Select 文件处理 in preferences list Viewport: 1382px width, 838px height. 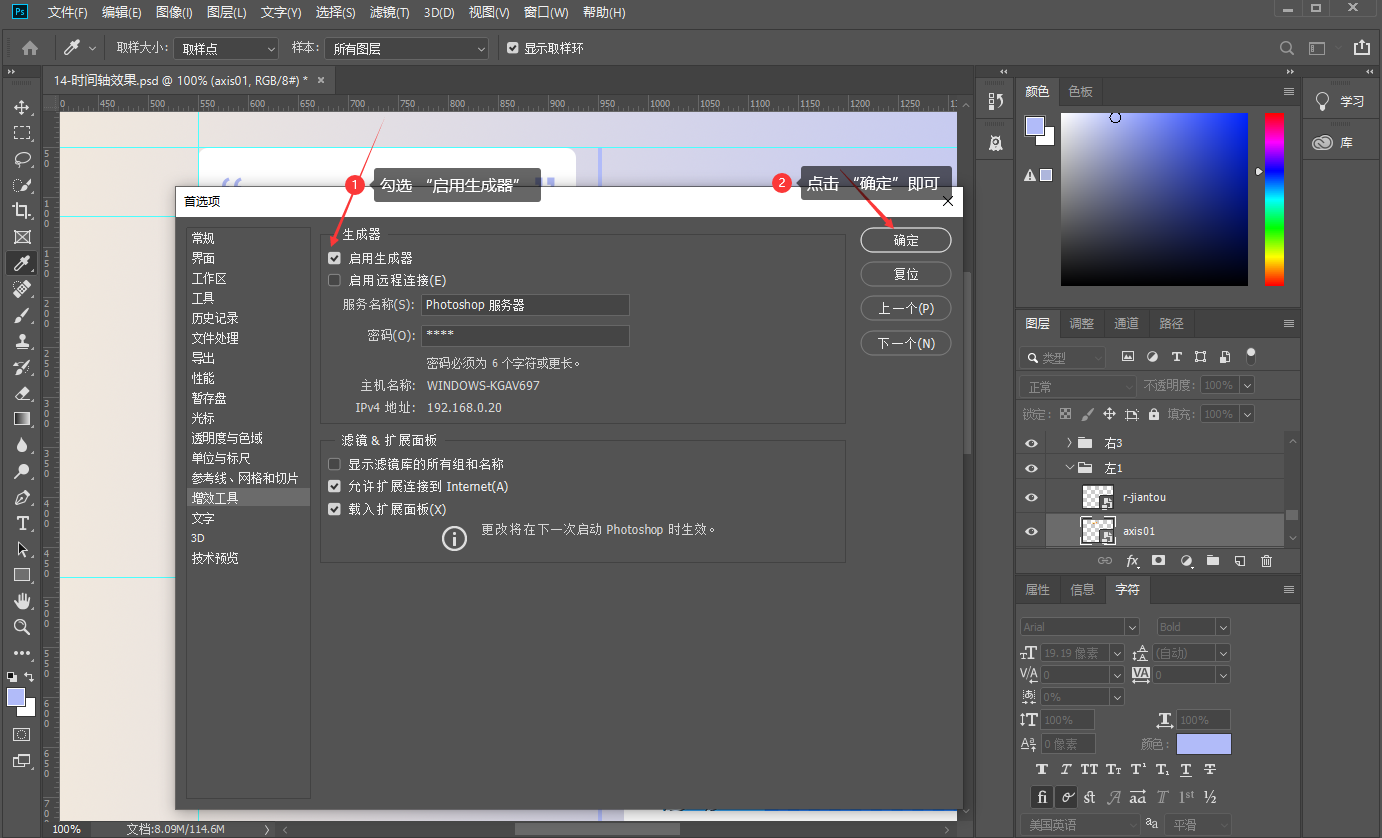point(215,338)
